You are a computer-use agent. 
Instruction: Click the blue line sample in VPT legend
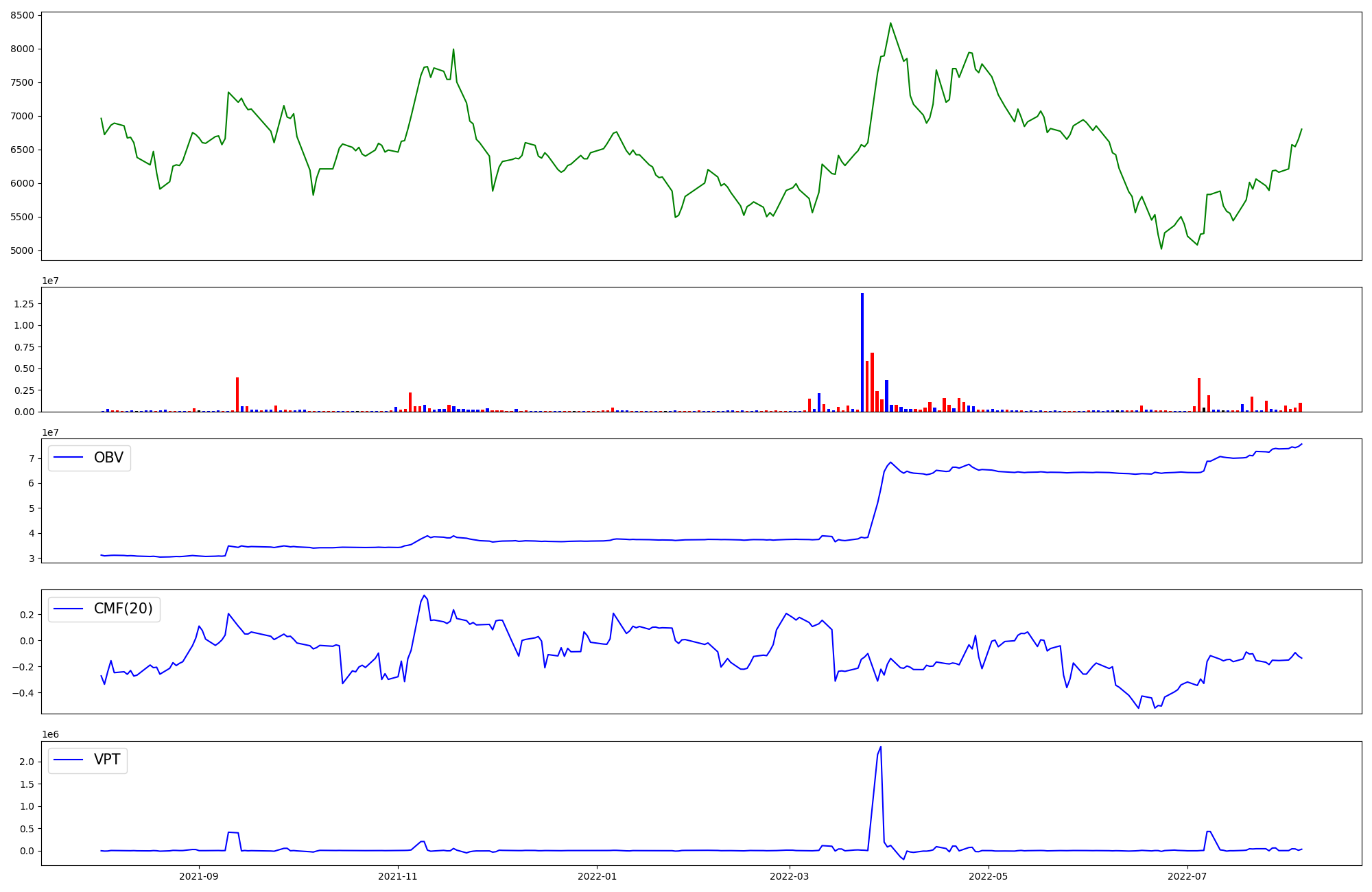pos(68,760)
